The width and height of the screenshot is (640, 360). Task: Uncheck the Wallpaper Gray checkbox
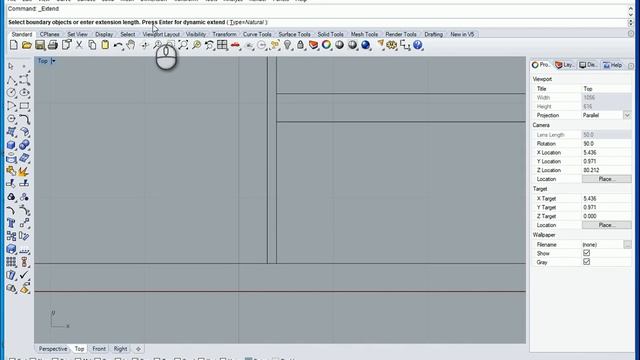tap(587, 262)
